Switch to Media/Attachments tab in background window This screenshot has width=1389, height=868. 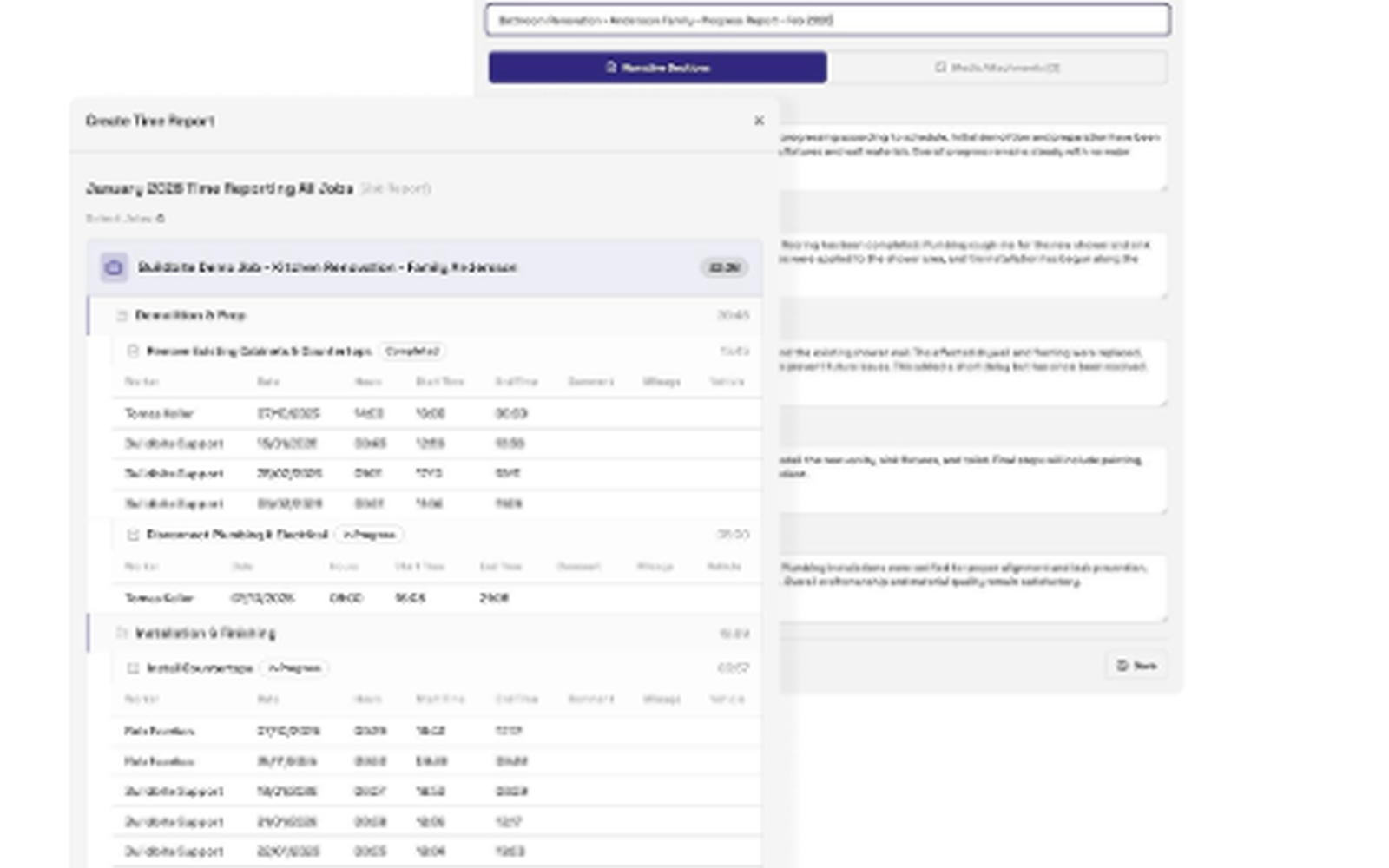(997, 68)
